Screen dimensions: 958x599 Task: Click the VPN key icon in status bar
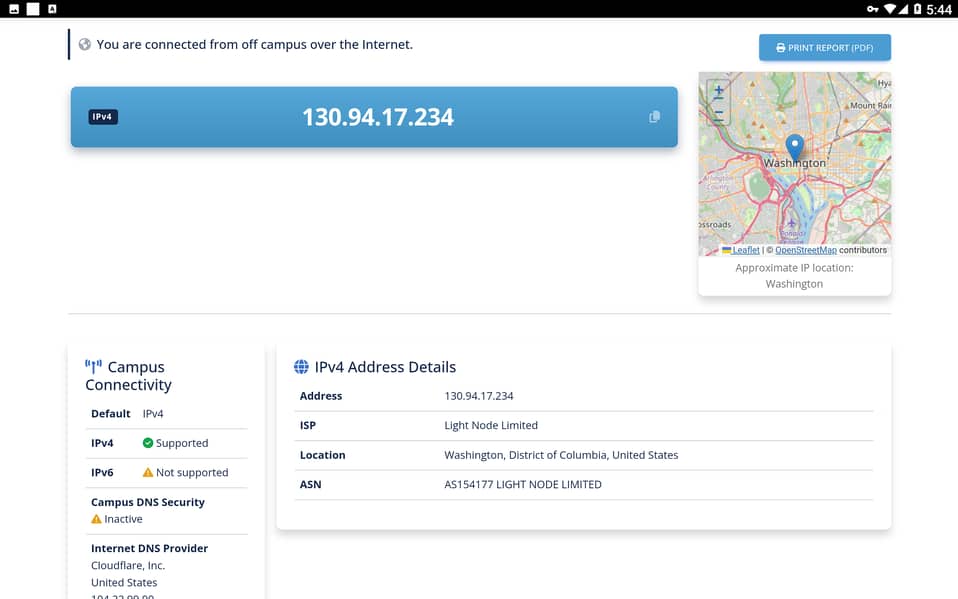(x=872, y=9)
